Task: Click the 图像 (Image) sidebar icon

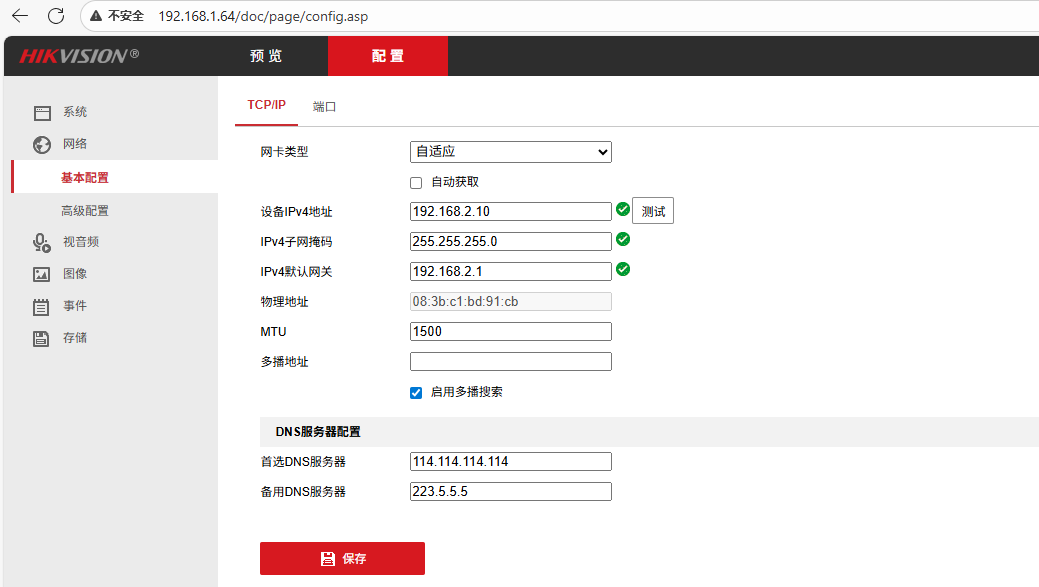Action: coord(41,273)
